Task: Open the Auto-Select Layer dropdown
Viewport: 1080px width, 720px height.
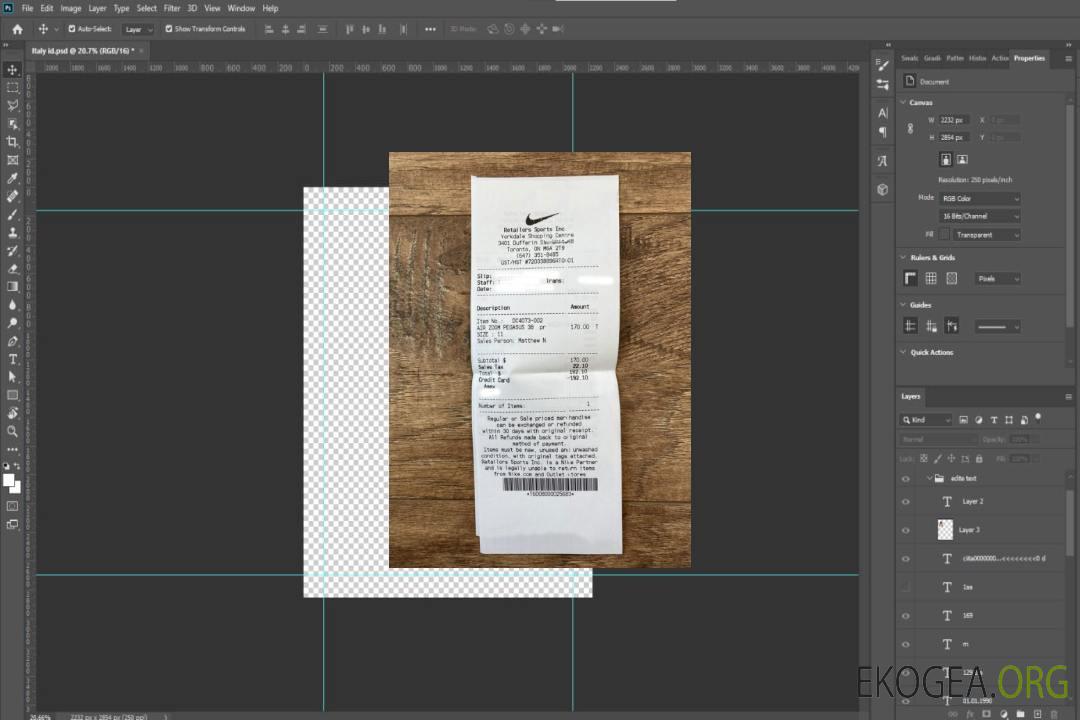Action: [138, 29]
